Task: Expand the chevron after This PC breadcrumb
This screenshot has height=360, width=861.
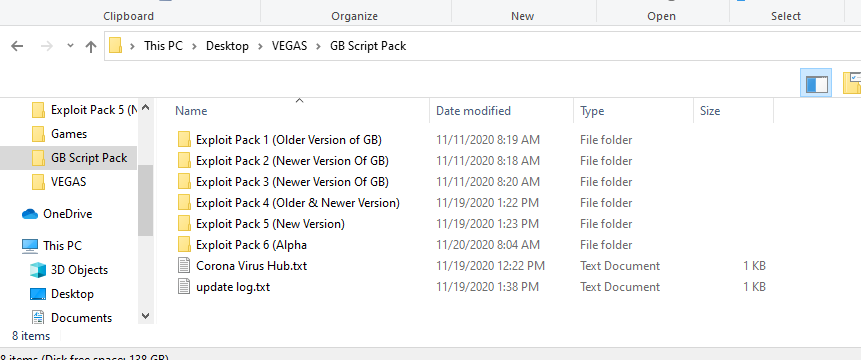Action: [x=194, y=46]
